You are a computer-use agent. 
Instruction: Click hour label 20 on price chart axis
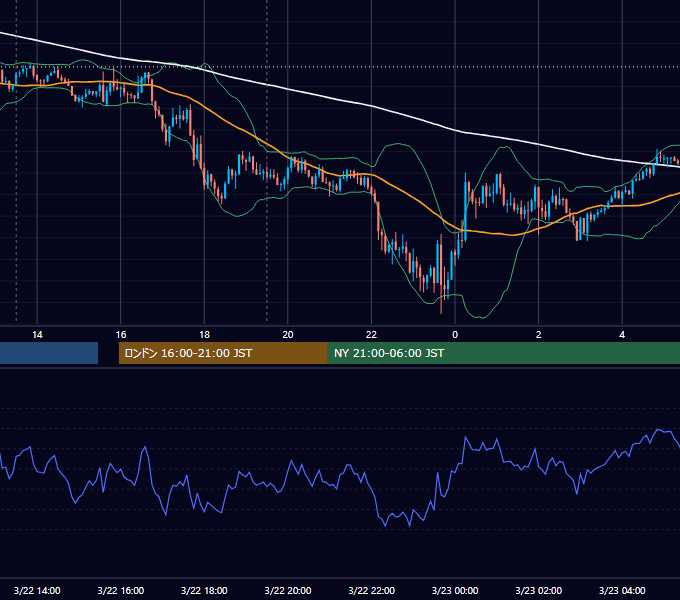point(288,335)
